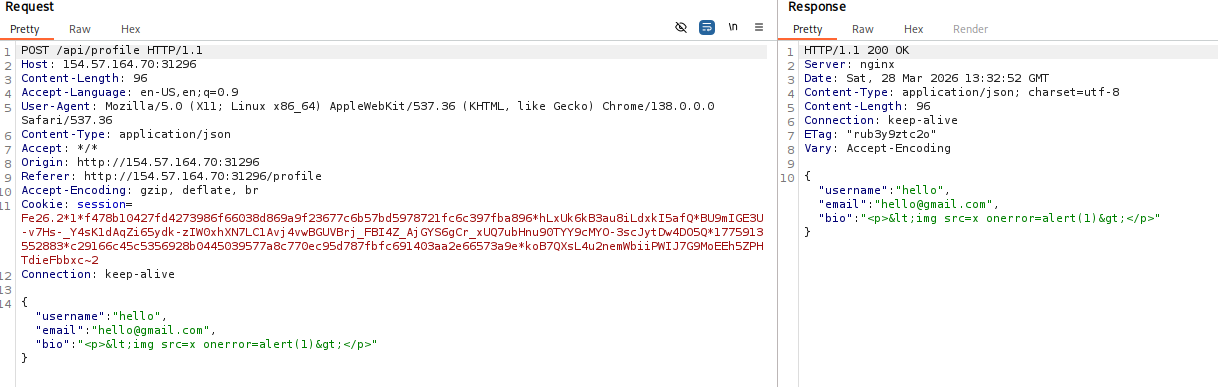Click the response body "bio" line
This screenshot has height=387, width=1218.
click(989, 218)
